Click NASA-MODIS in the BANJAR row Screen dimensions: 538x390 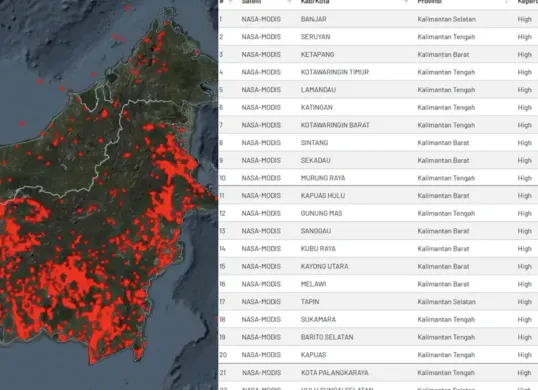[x=261, y=19]
